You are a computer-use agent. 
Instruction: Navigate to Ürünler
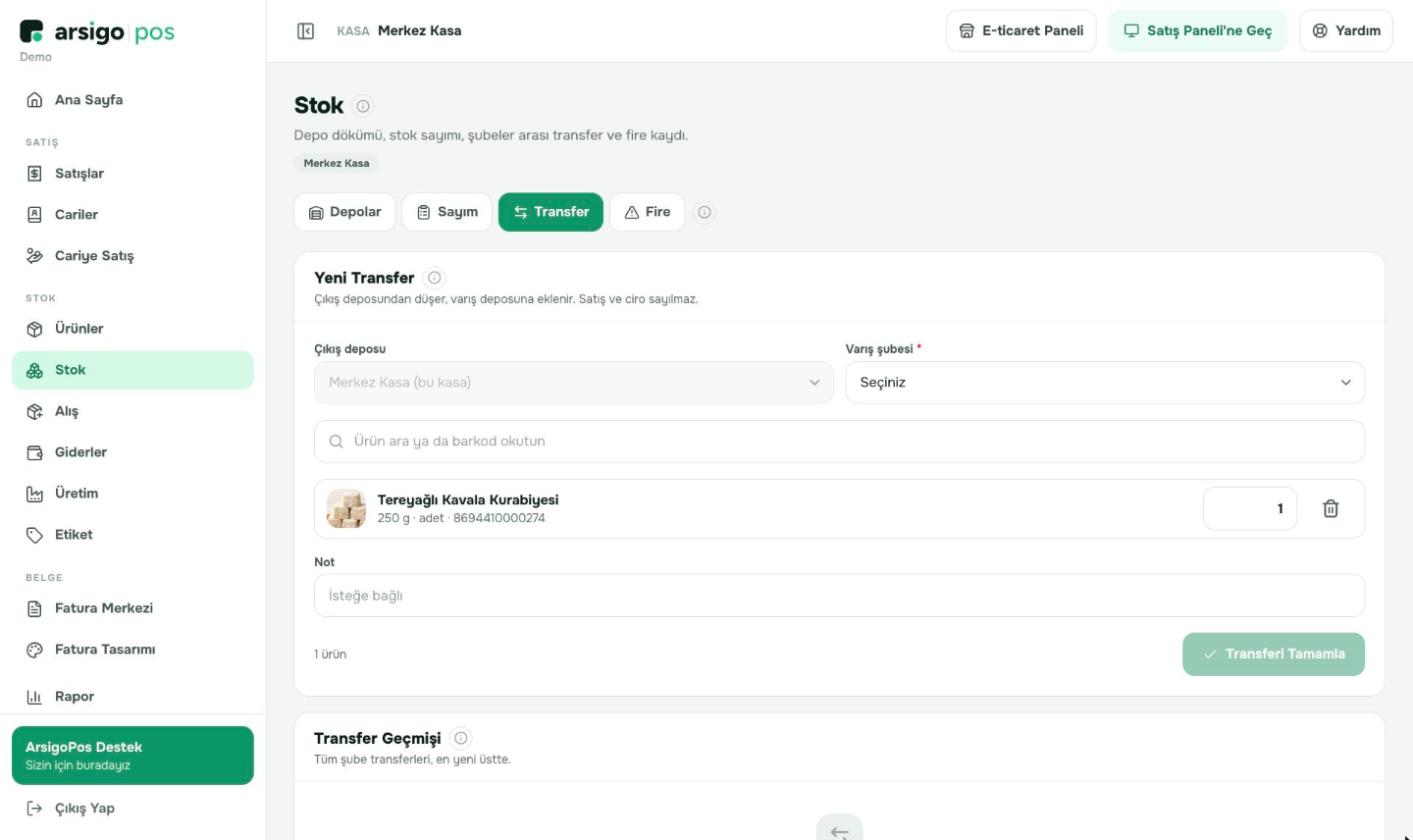click(x=133, y=329)
